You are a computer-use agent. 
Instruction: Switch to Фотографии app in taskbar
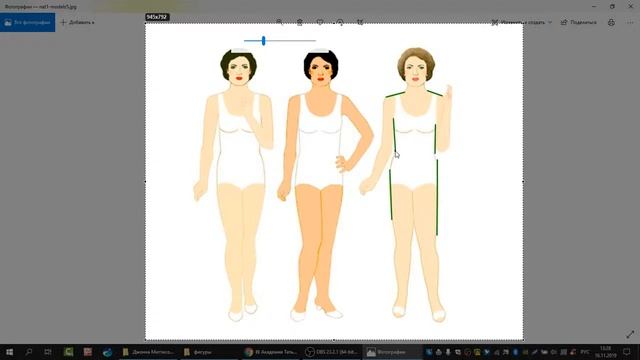coord(392,352)
